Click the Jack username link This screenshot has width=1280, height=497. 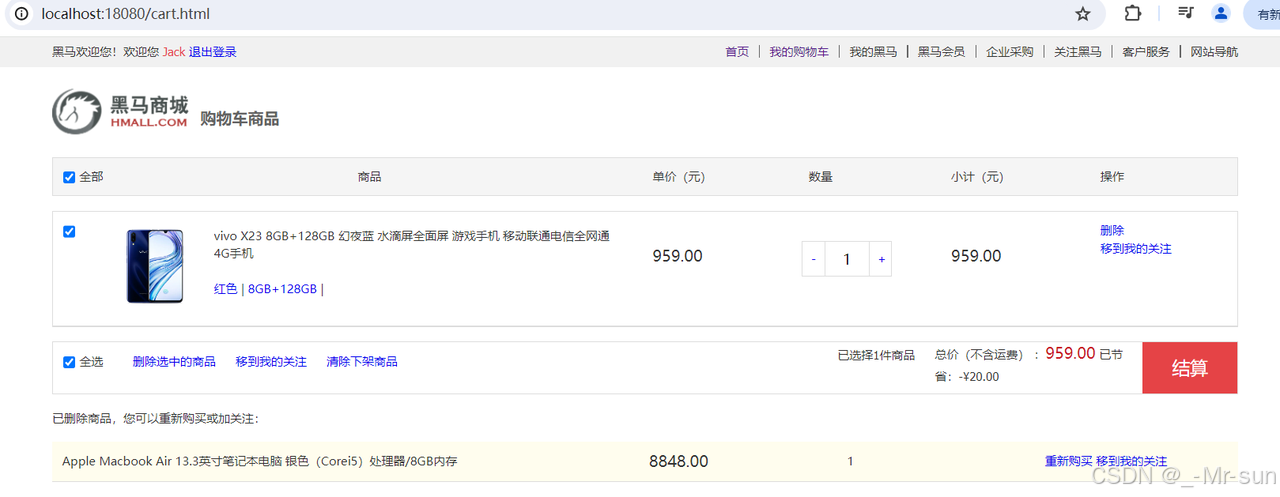tap(174, 52)
